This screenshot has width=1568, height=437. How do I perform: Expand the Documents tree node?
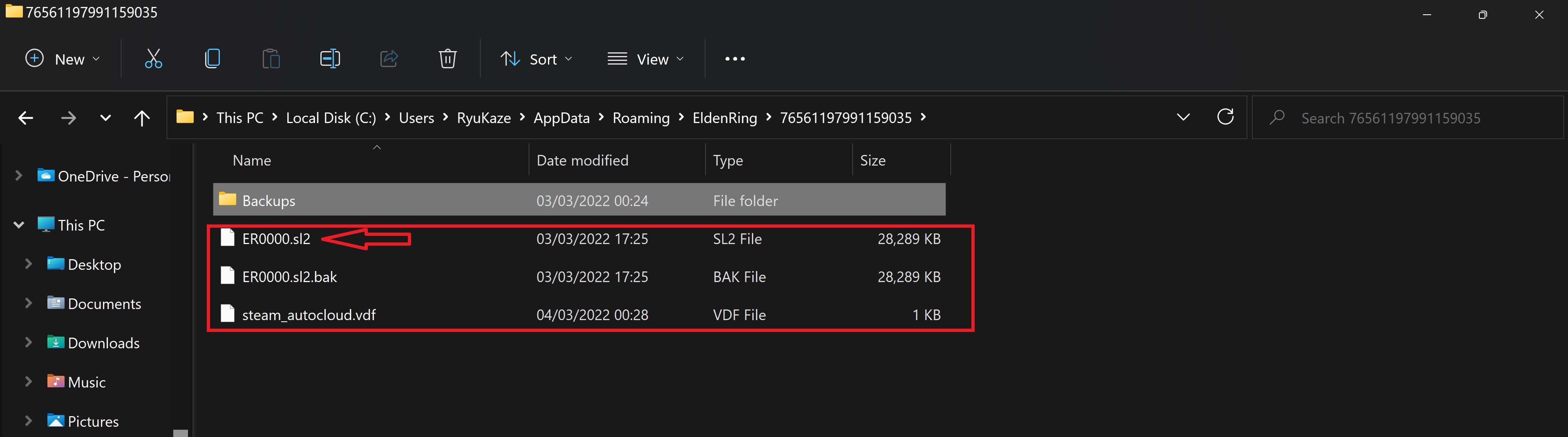tap(28, 303)
